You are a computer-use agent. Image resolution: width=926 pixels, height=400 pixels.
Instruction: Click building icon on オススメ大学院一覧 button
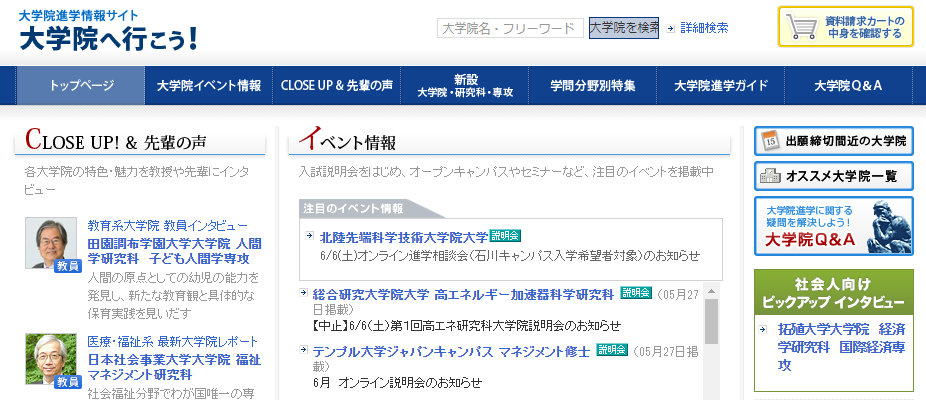(769, 176)
